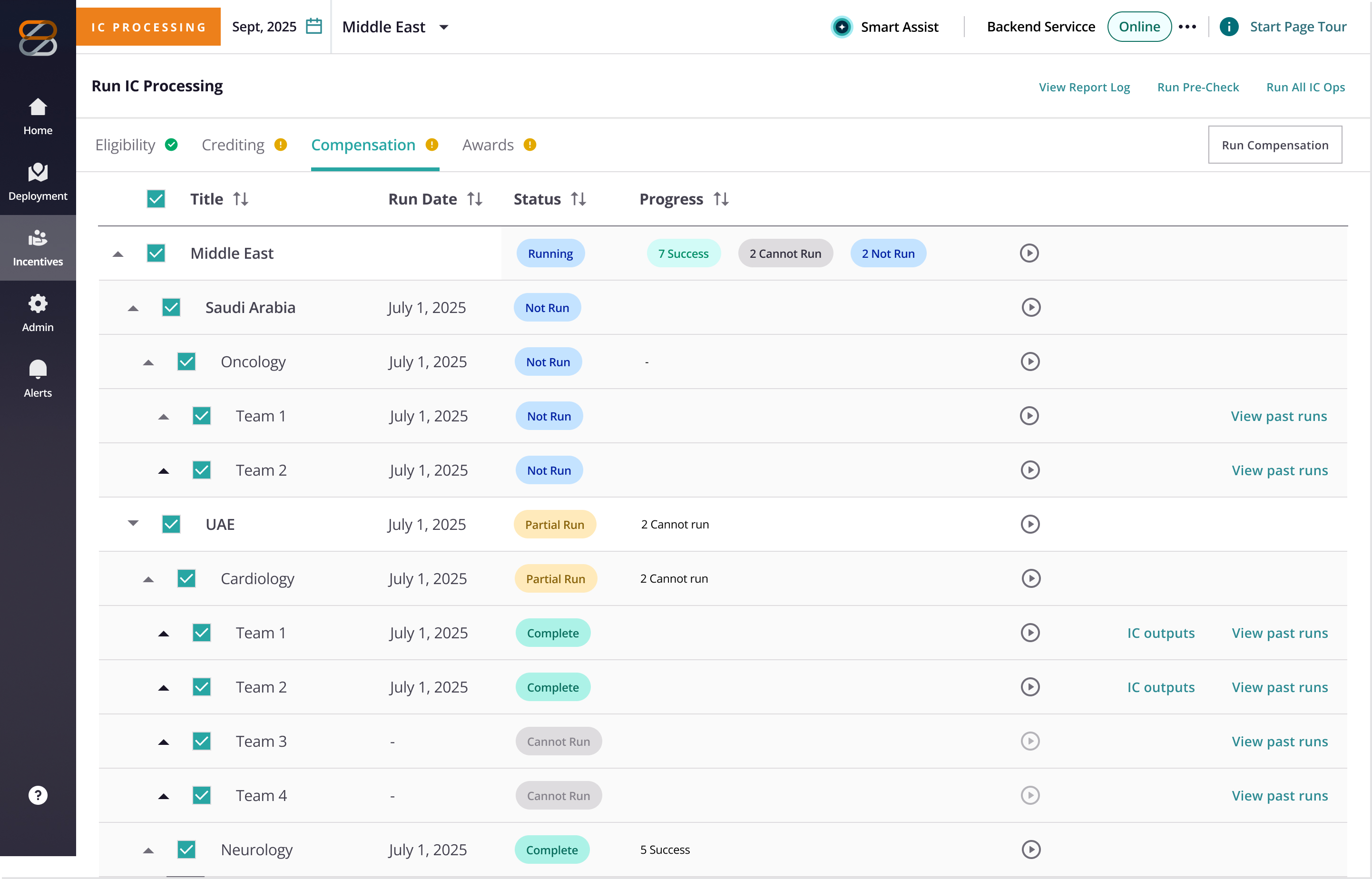The width and height of the screenshot is (1372, 879).
Task: Uncheck the UAE row checkbox
Action: [171, 525]
